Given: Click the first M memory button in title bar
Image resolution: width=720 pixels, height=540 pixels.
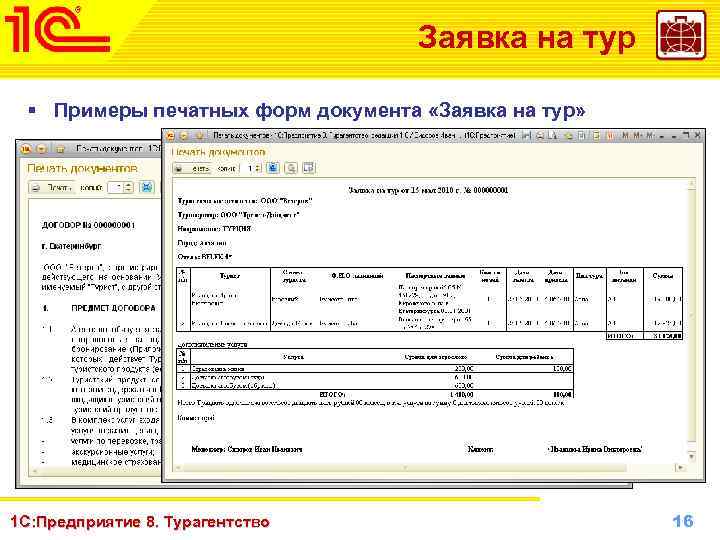Looking at the screenshot, I should tap(625, 135).
